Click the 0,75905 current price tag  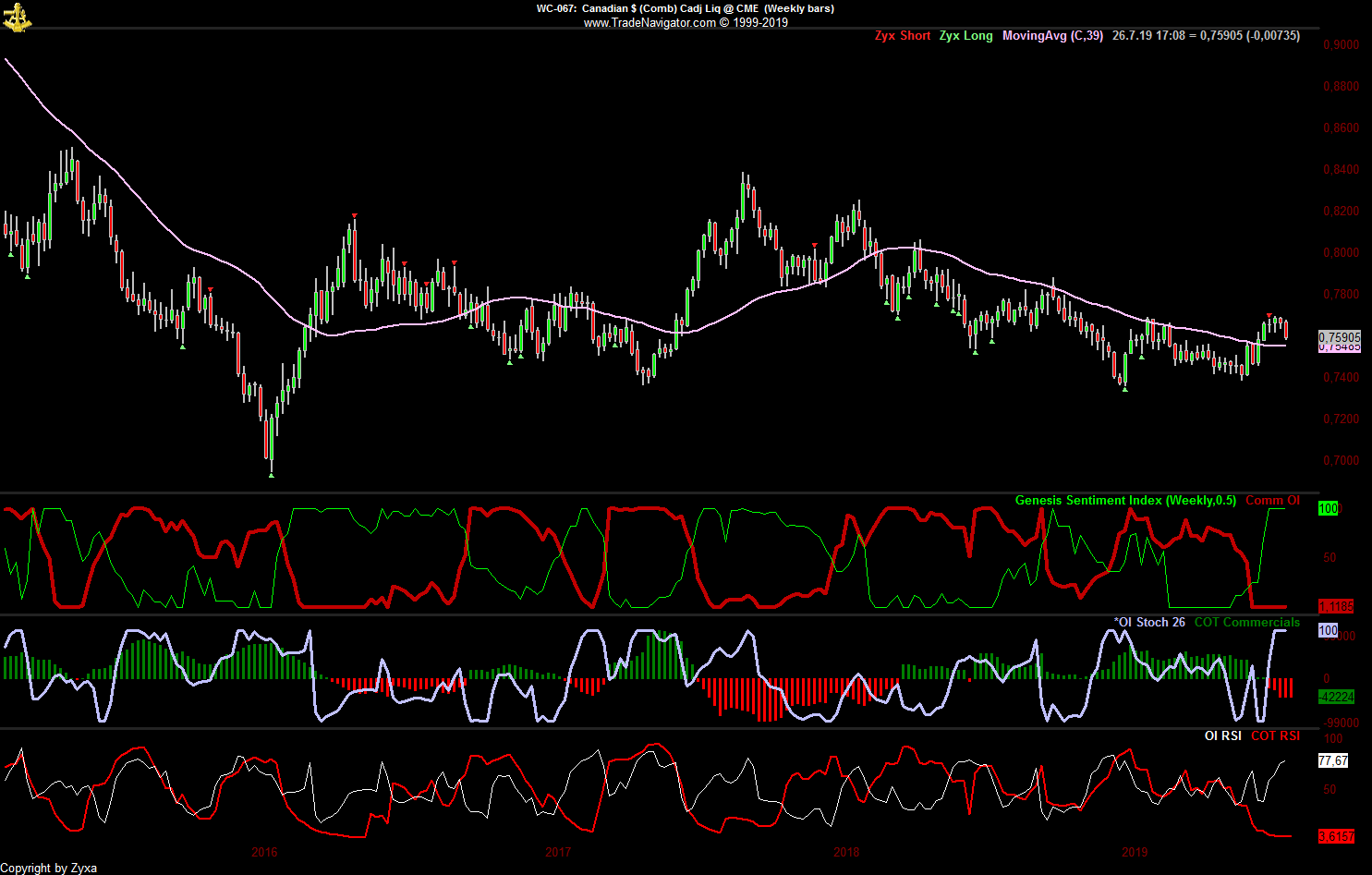1339,338
